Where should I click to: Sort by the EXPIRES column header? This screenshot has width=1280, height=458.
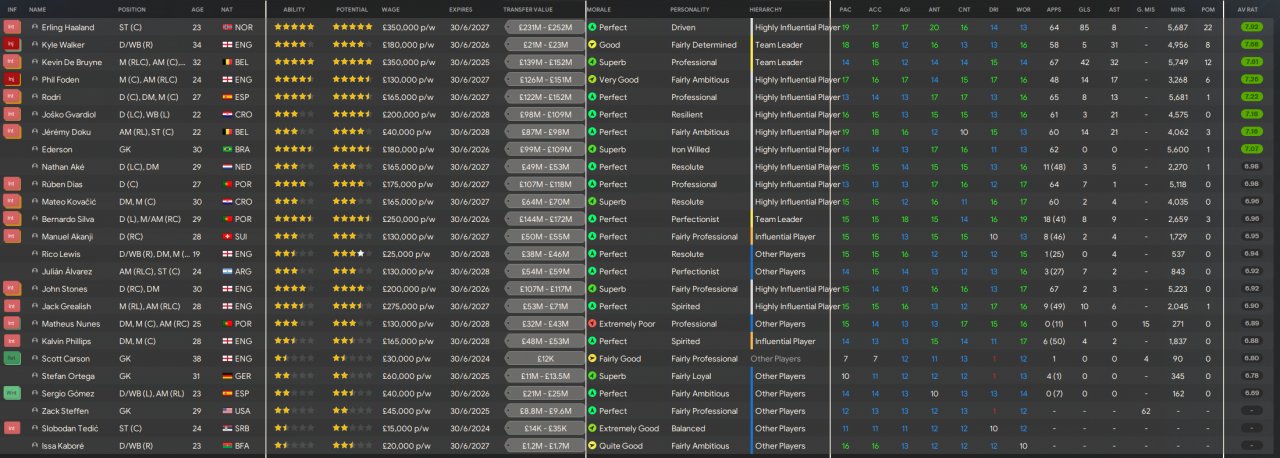pos(461,9)
